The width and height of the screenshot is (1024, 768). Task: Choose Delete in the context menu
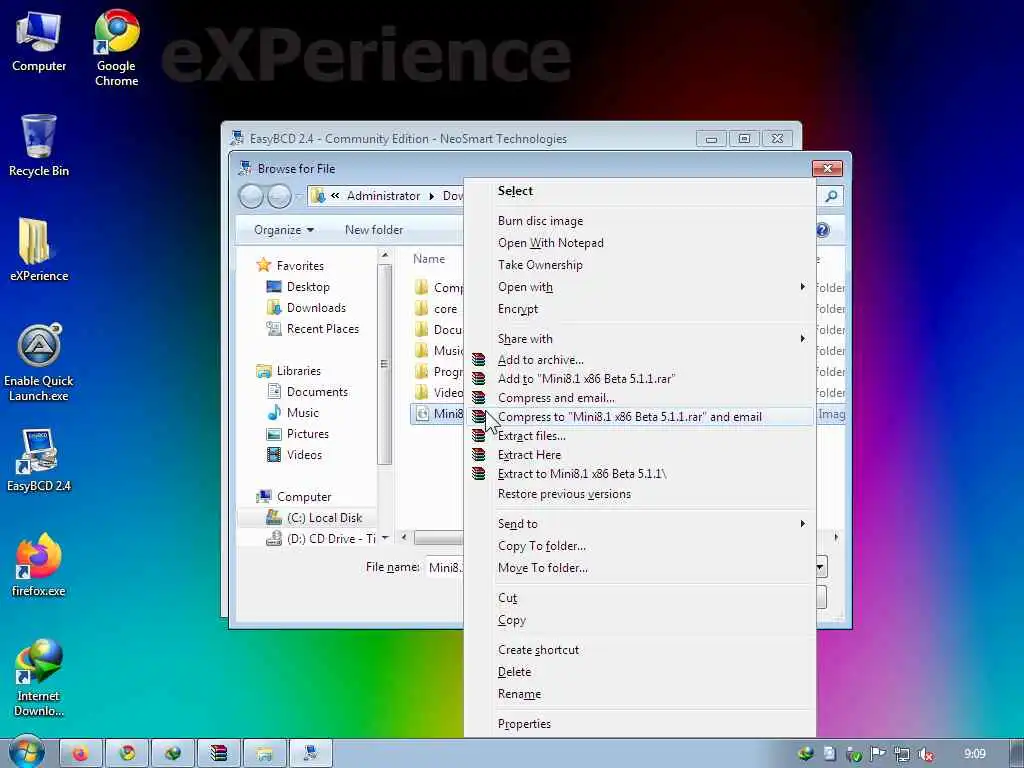[x=640, y=671]
